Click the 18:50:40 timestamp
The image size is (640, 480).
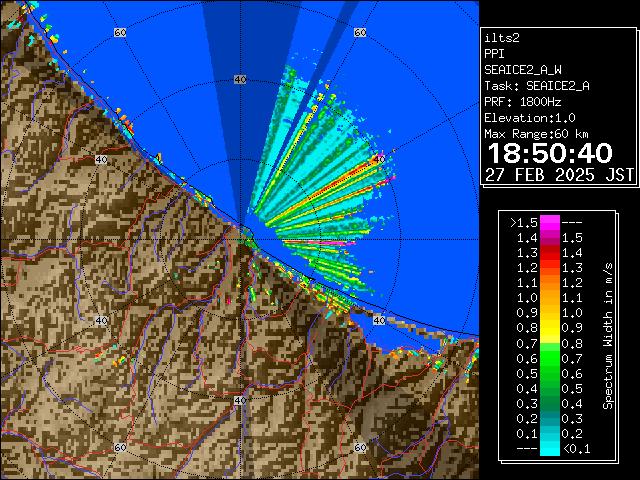pos(550,153)
